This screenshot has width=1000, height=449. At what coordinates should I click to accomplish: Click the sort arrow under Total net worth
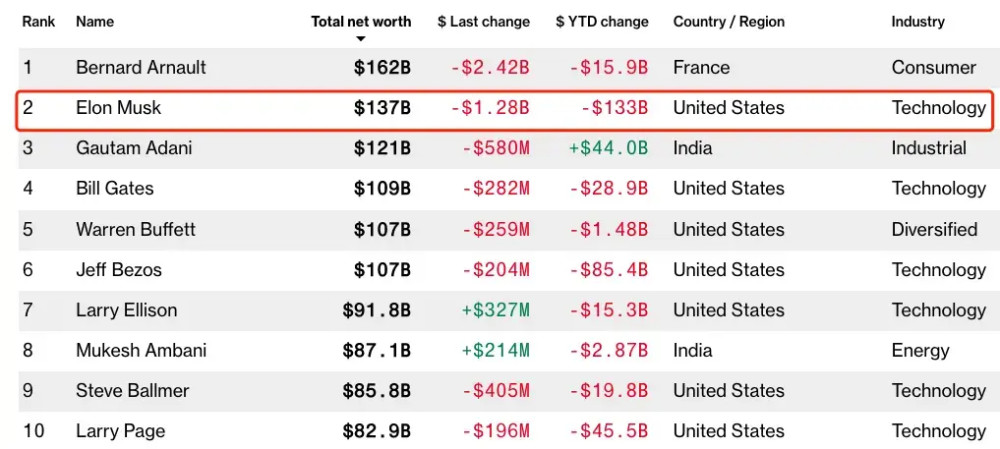pyautogui.click(x=361, y=40)
